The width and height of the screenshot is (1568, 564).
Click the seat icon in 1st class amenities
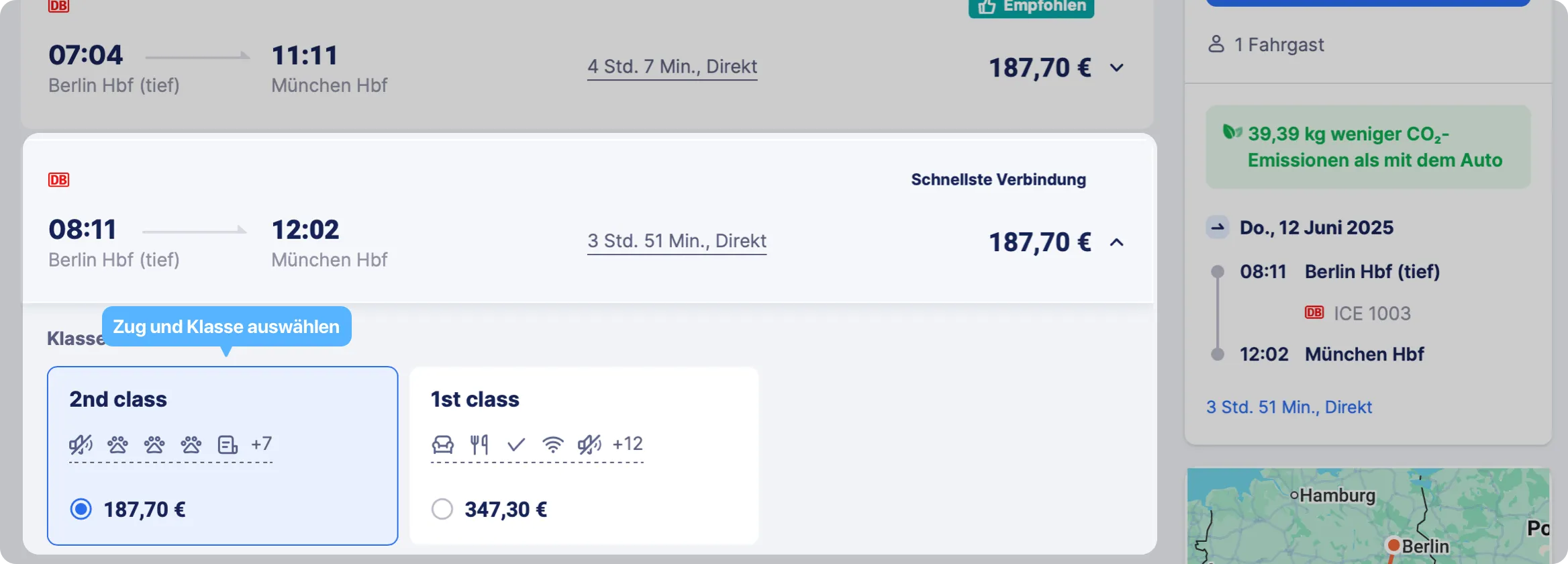pyautogui.click(x=442, y=444)
